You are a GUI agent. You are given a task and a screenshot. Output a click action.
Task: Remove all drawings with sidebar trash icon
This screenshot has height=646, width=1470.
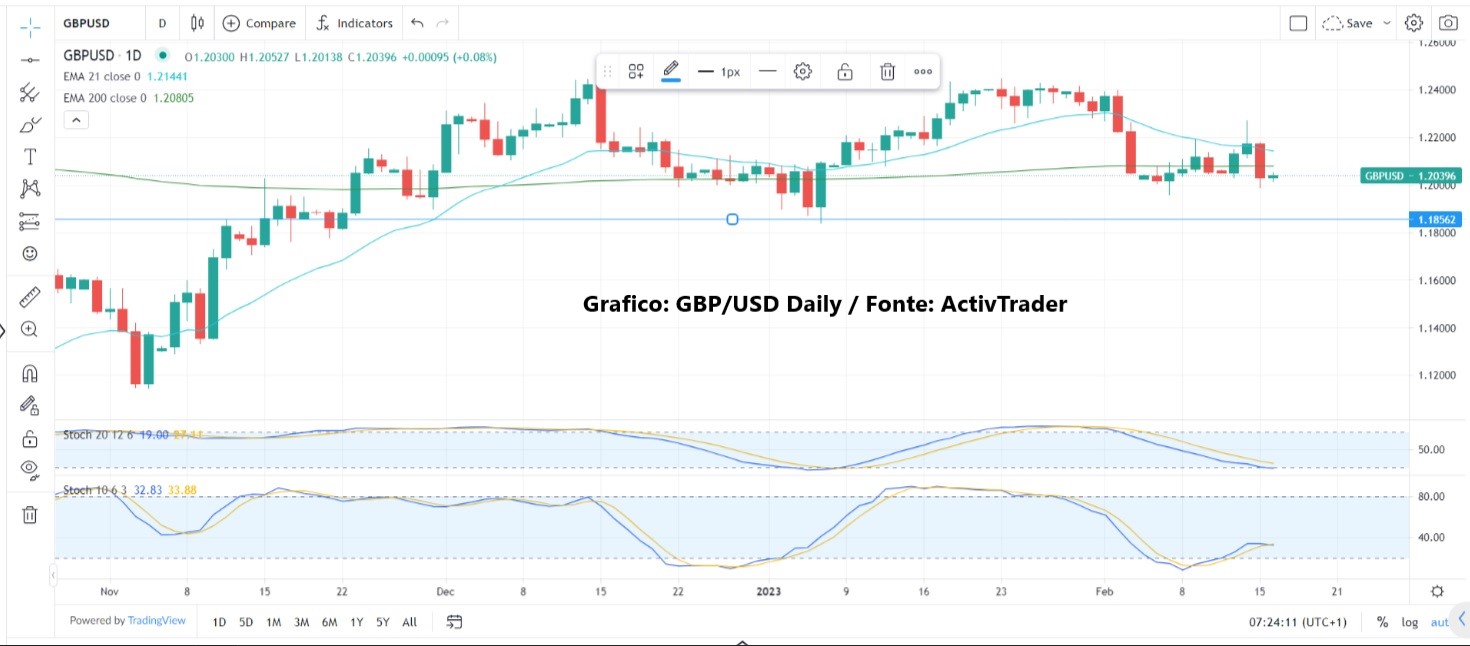point(30,515)
